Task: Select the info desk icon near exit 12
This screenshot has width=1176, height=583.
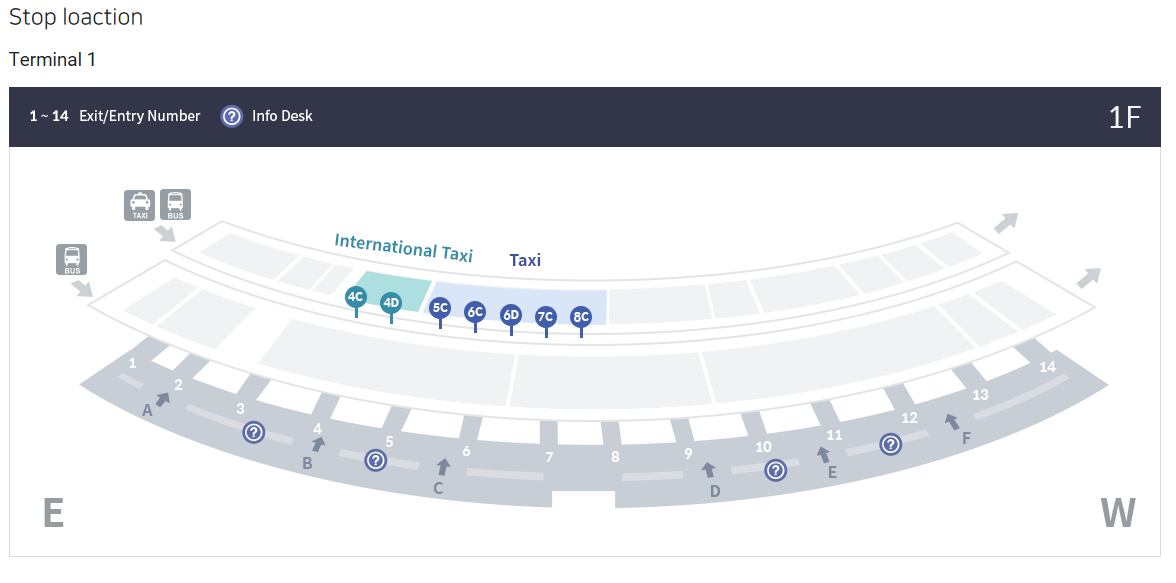Action: pyautogui.click(x=890, y=444)
